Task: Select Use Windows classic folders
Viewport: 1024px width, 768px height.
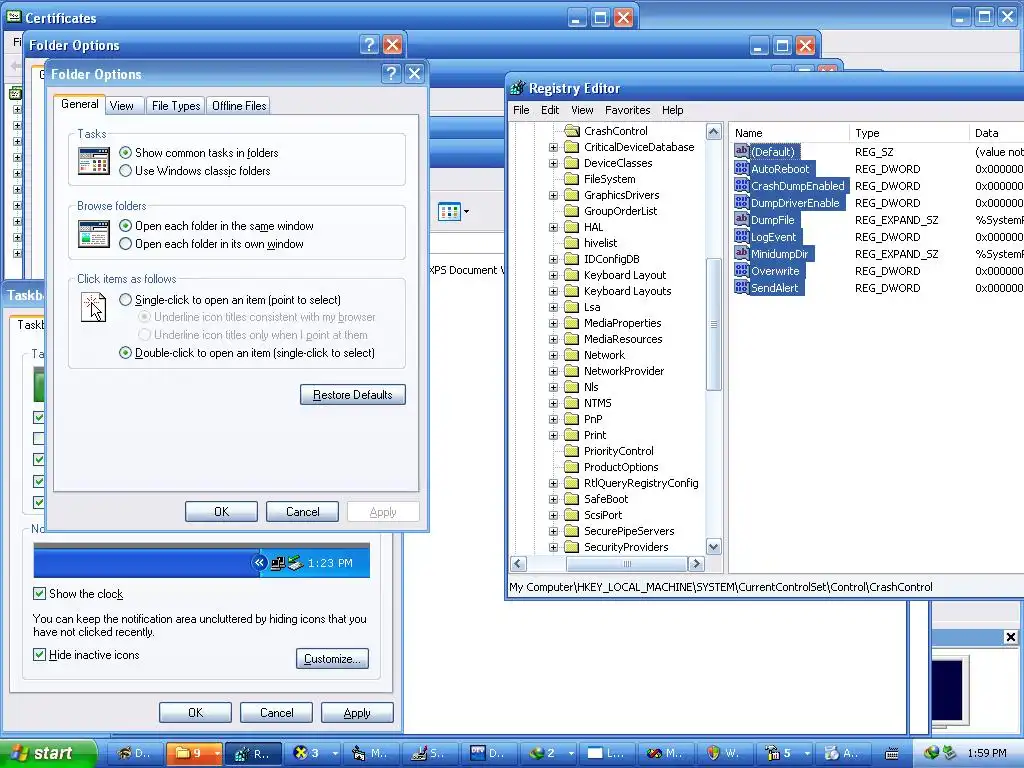Action: [x=125, y=170]
